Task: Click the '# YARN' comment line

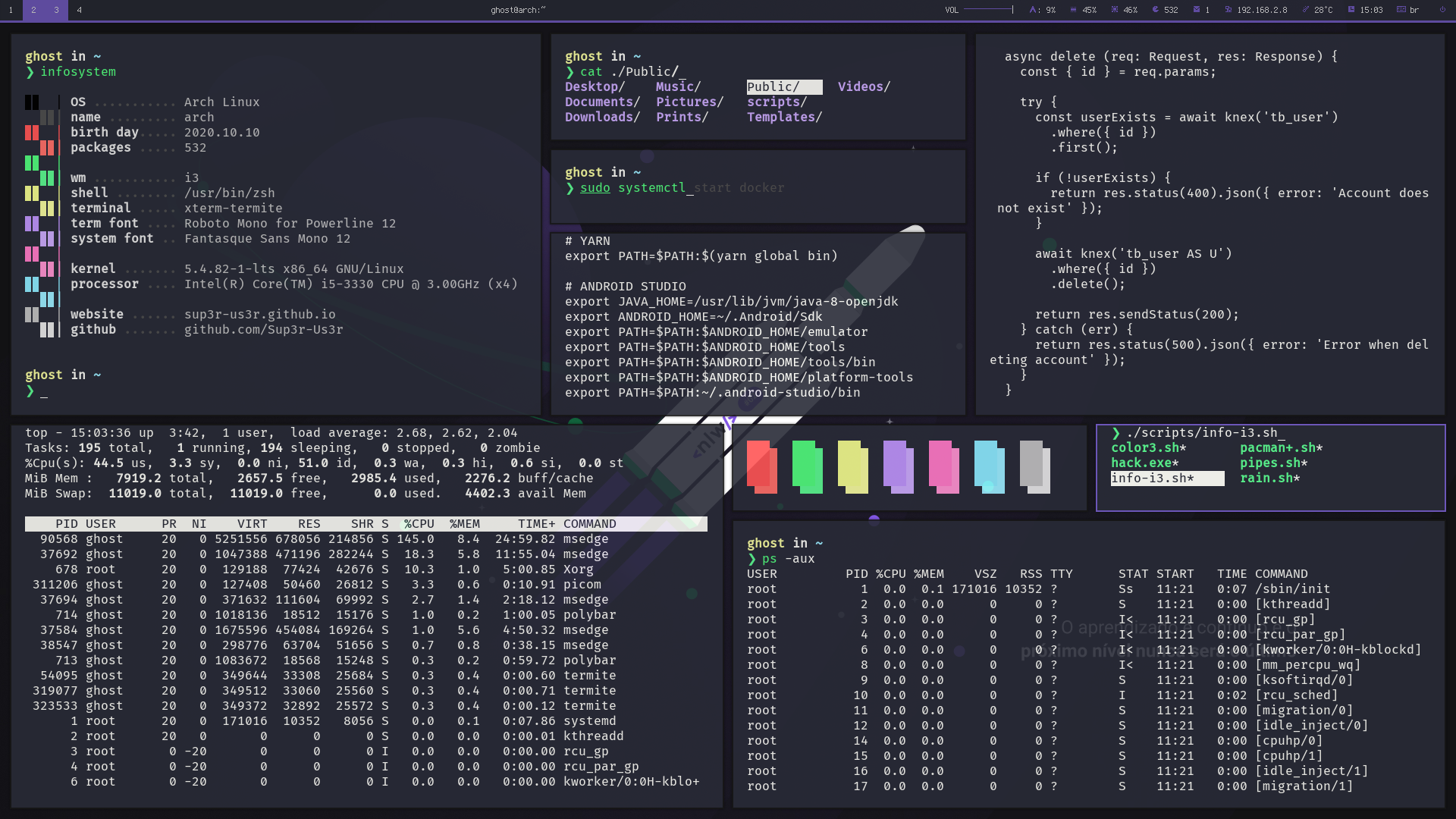Action: point(587,241)
